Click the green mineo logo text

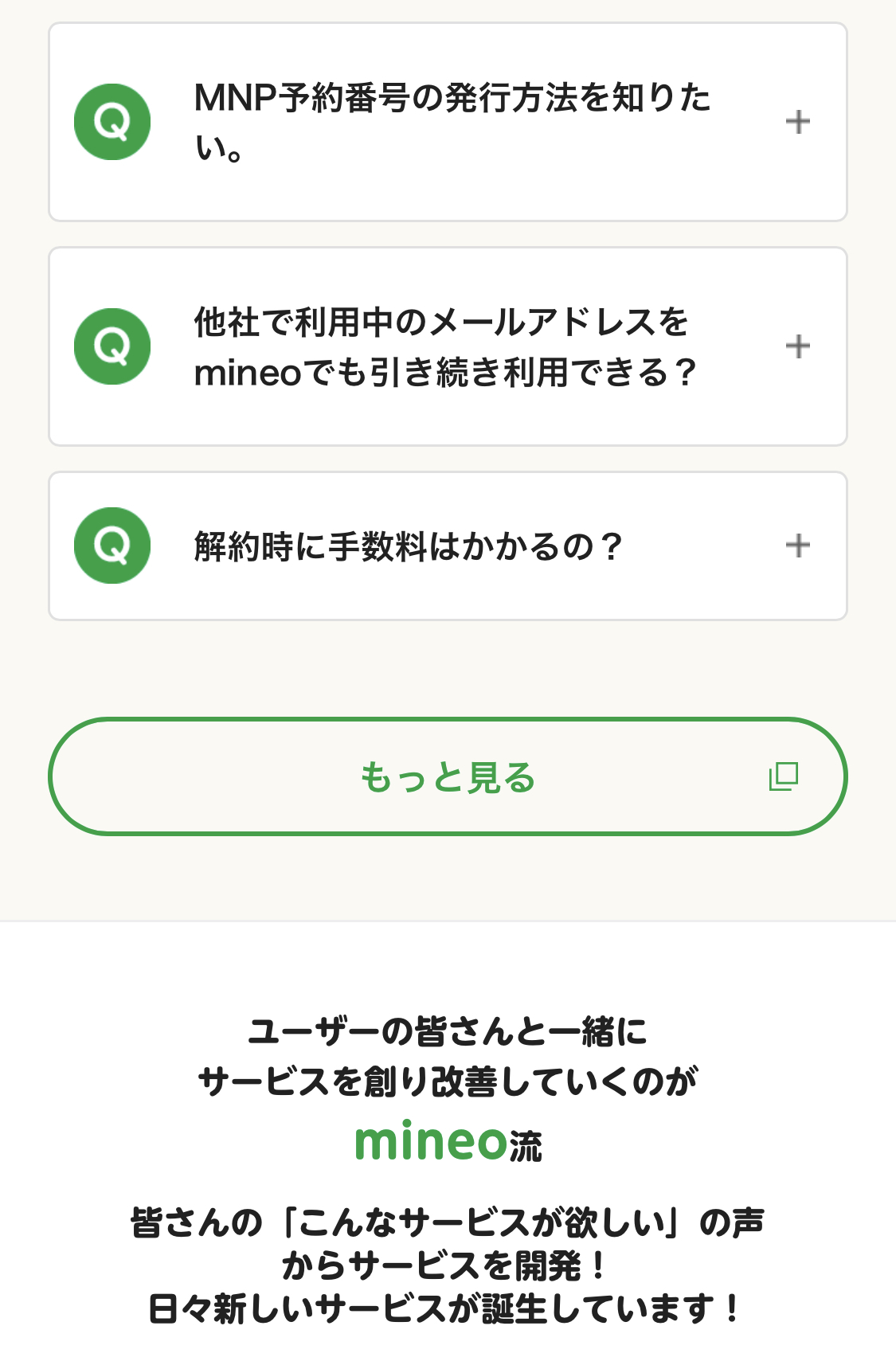[x=431, y=1141]
